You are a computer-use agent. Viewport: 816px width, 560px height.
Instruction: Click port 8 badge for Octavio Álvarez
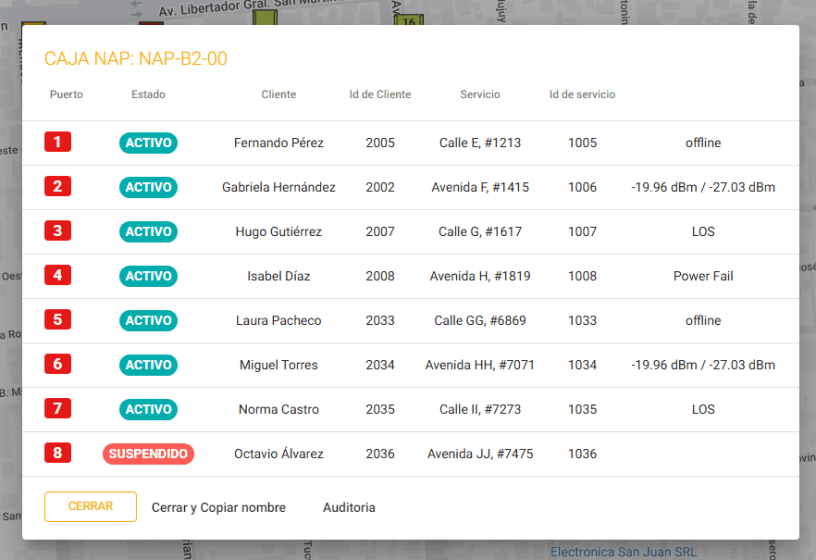[x=57, y=453]
